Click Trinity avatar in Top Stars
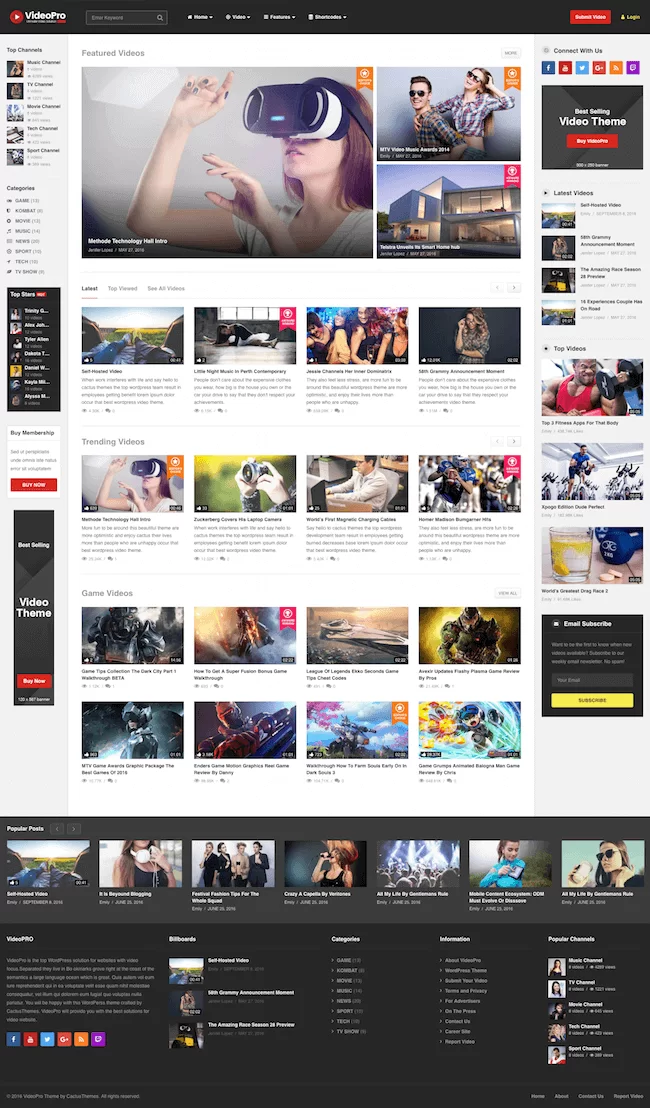The height and width of the screenshot is (1108, 650). coord(16,313)
